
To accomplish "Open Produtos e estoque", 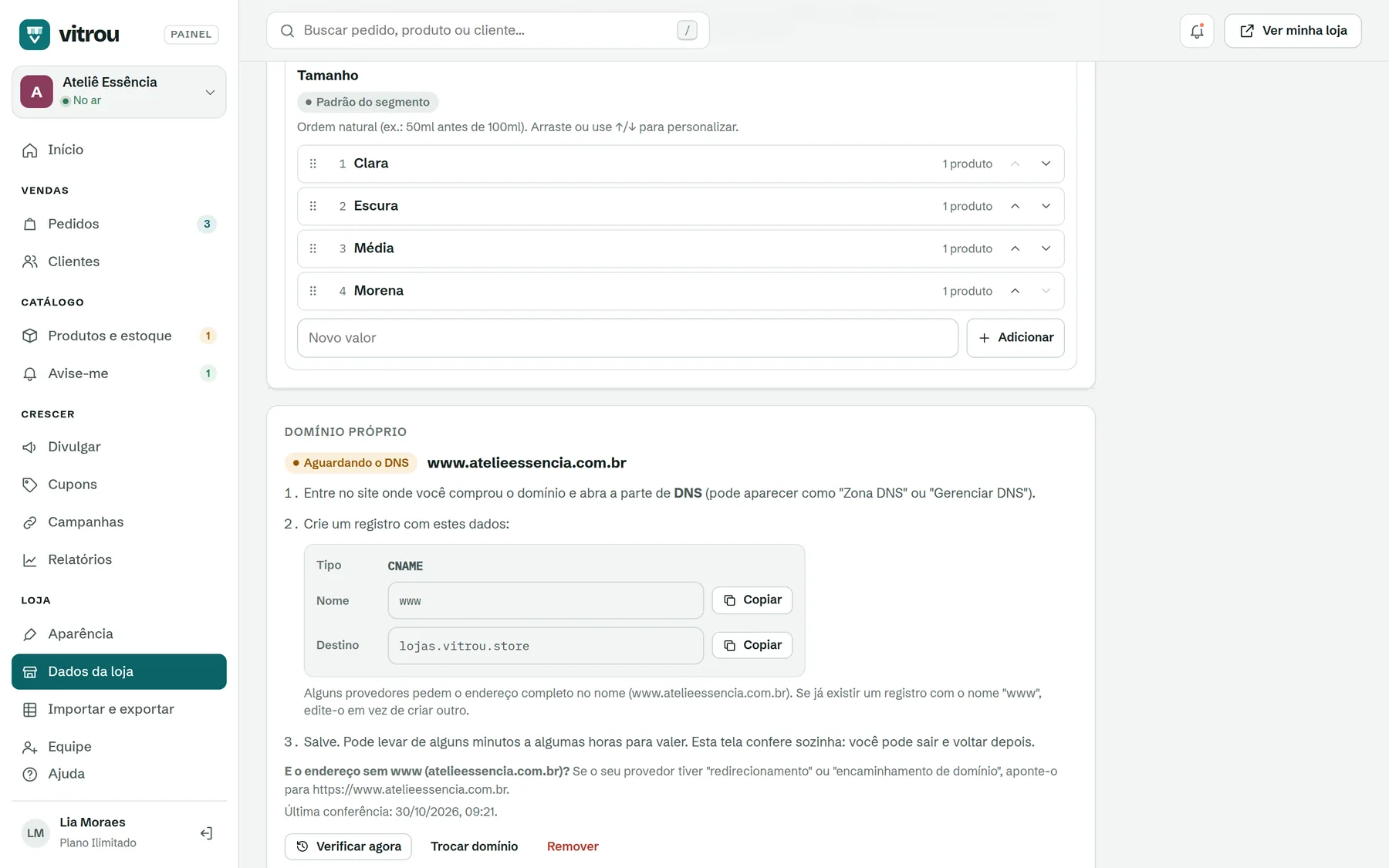I will click(x=119, y=336).
